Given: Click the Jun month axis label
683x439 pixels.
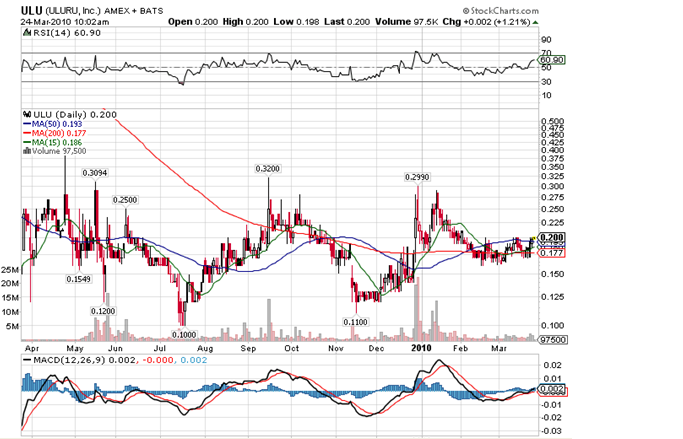Looking at the screenshot, I should (x=115, y=348).
